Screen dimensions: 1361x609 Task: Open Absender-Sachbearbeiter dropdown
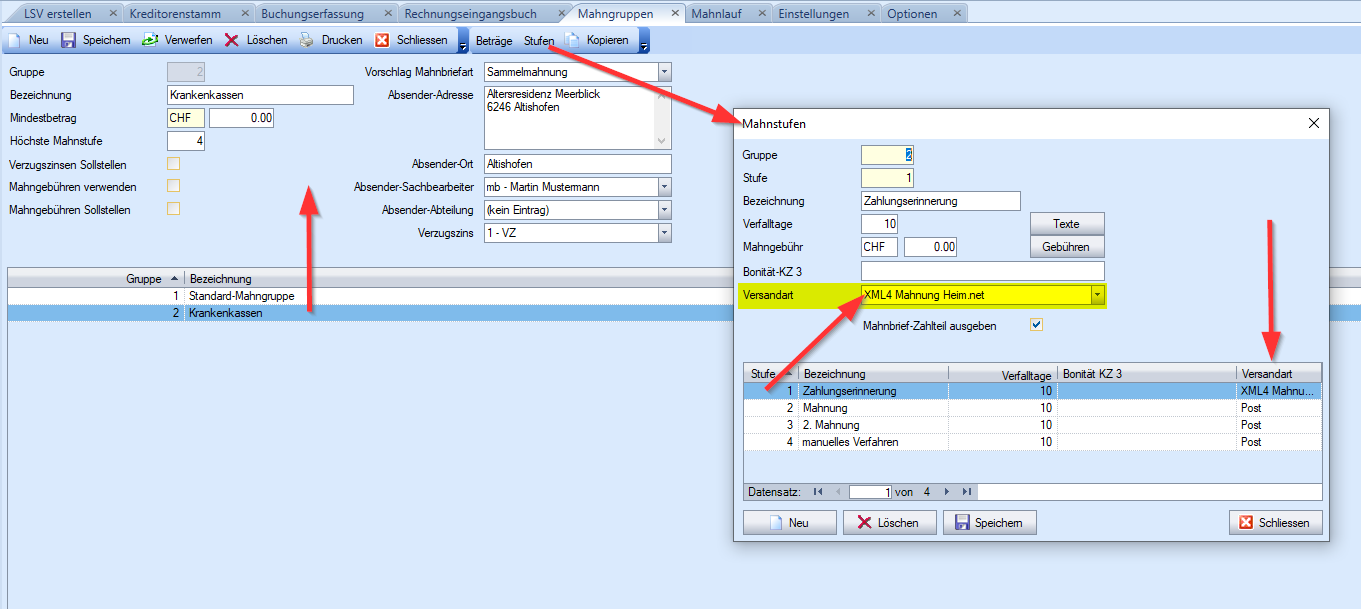[x=665, y=187]
